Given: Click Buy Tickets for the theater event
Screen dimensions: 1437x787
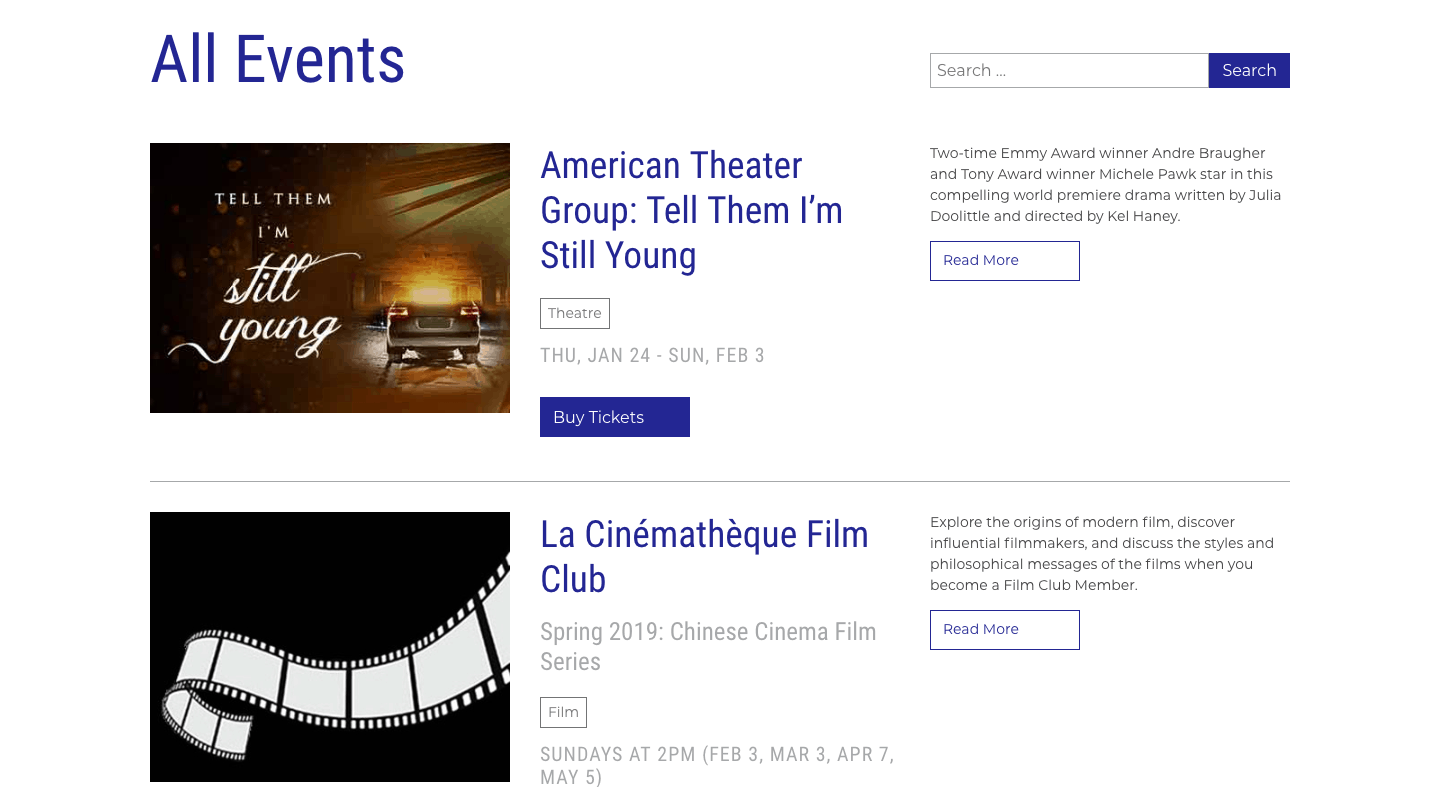Looking at the screenshot, I should [615, 417].
